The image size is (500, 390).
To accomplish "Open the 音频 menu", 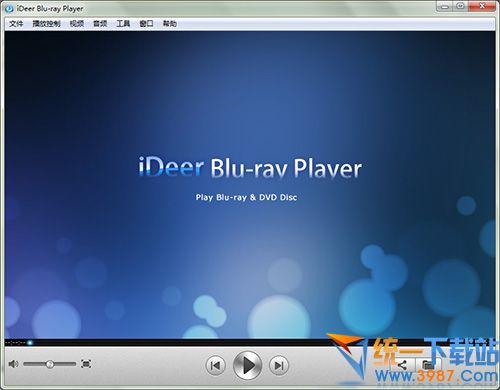I will pos(100,24).
